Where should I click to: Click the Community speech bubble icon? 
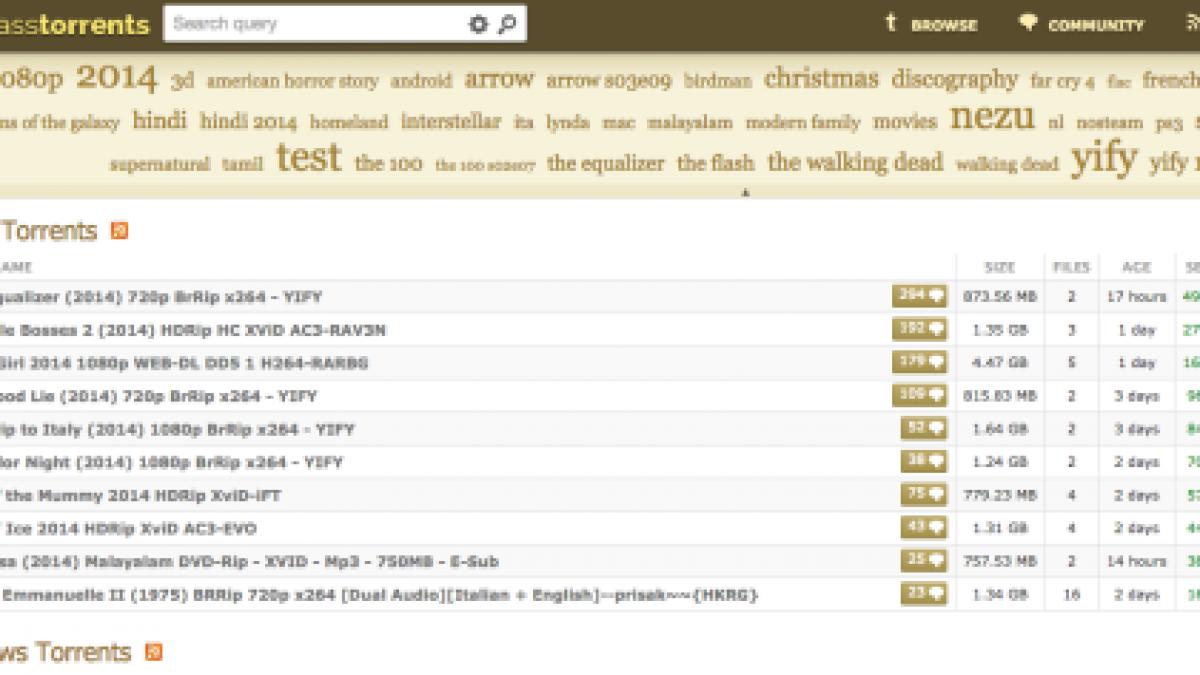click(x=1027, y=23)
